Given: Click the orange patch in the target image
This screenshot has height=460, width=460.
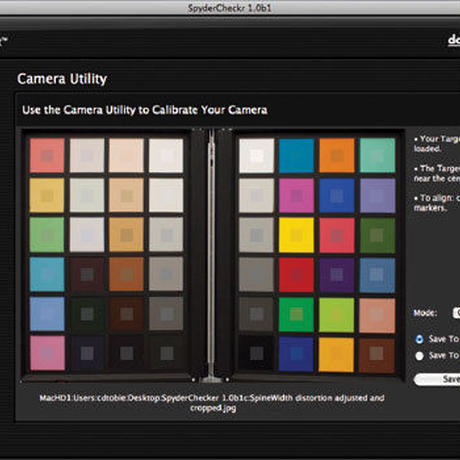Looking at the screenshot, I should tap(337, 155).
